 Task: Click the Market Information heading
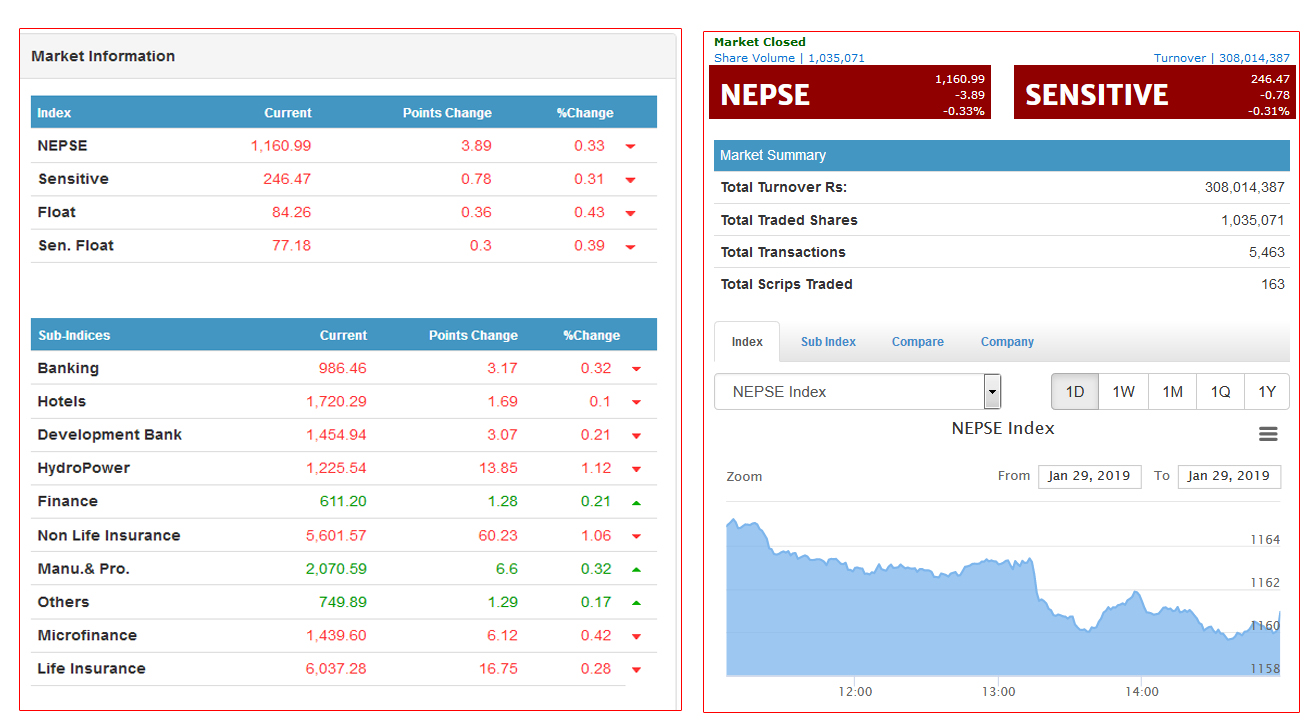click(x=103, y=56)
